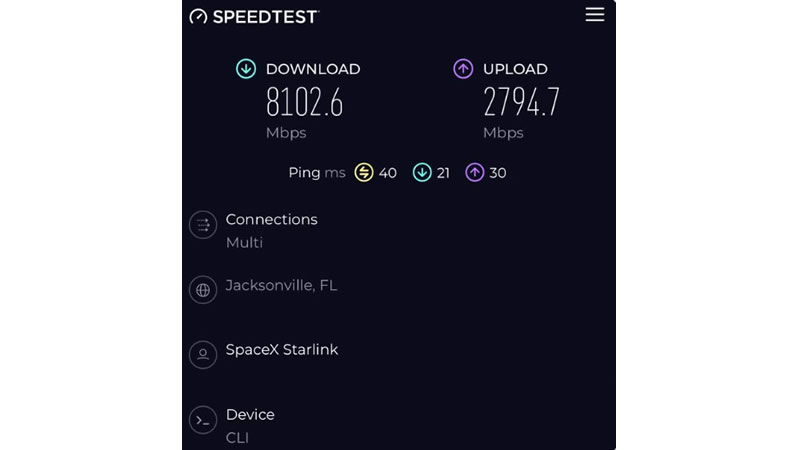Image resolution: width=800 pixels, height=450 pixels.
Task: Click the Connections label
Action: 271,220
